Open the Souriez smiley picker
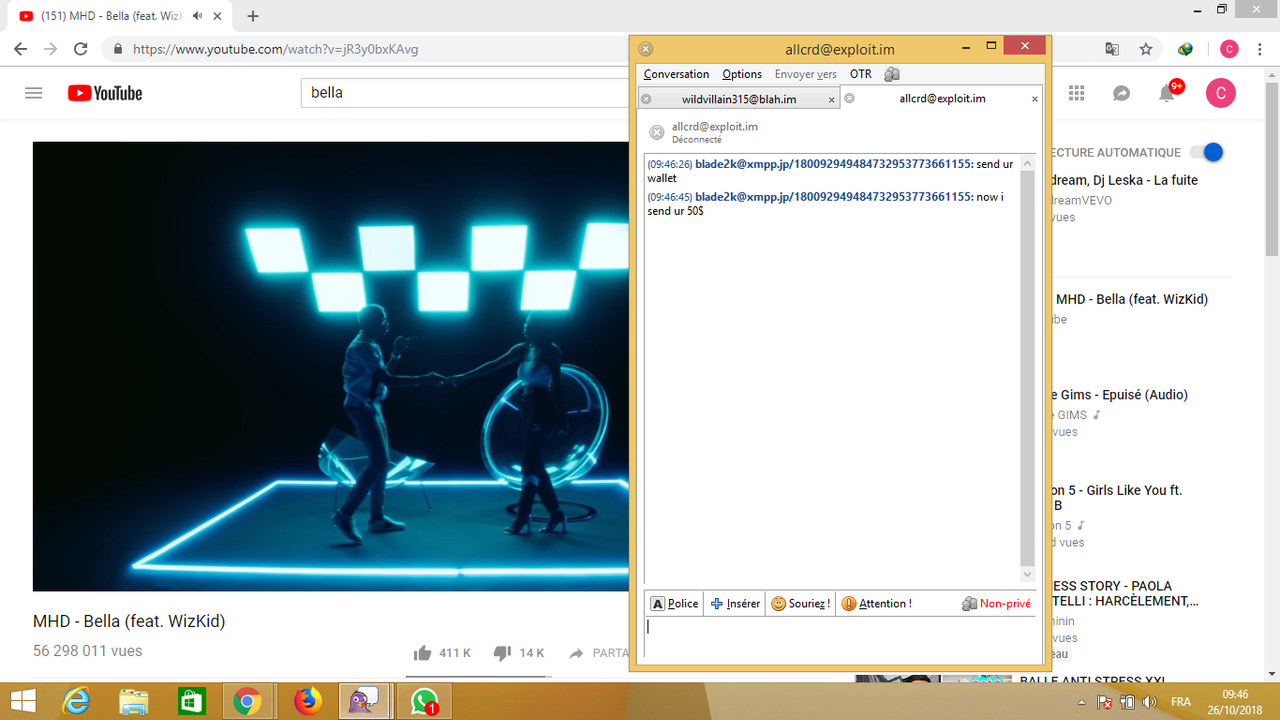The image size is (1280, 720). [801, 604]
